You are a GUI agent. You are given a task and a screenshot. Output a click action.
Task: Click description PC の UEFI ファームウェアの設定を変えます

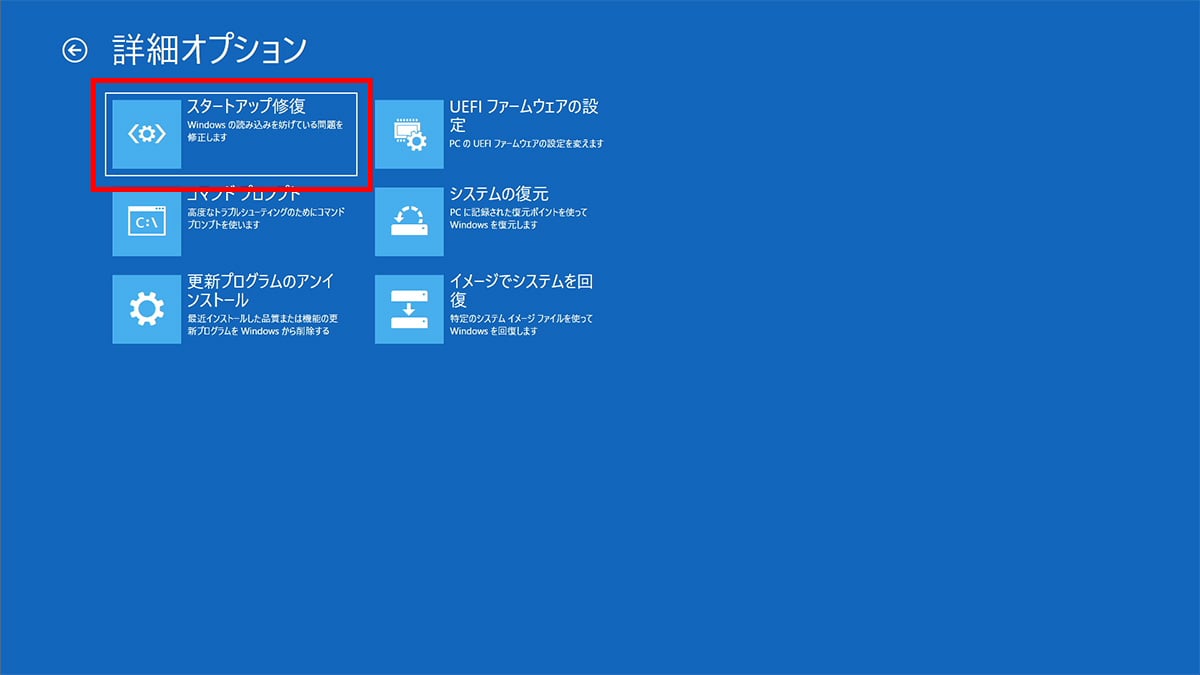tap(526, 144)
